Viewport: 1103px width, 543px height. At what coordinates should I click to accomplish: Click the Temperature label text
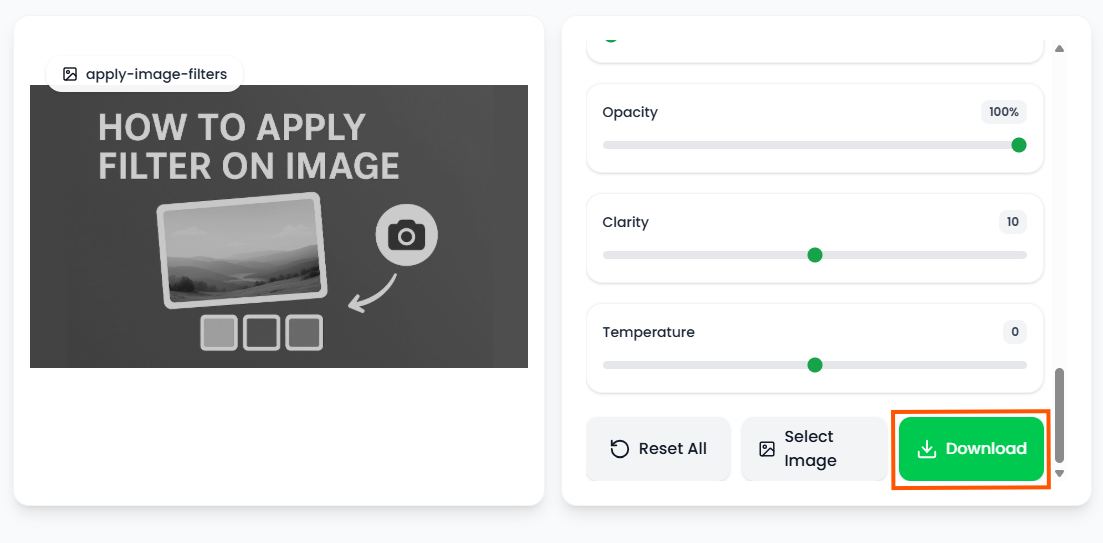(x=648, y=332)
